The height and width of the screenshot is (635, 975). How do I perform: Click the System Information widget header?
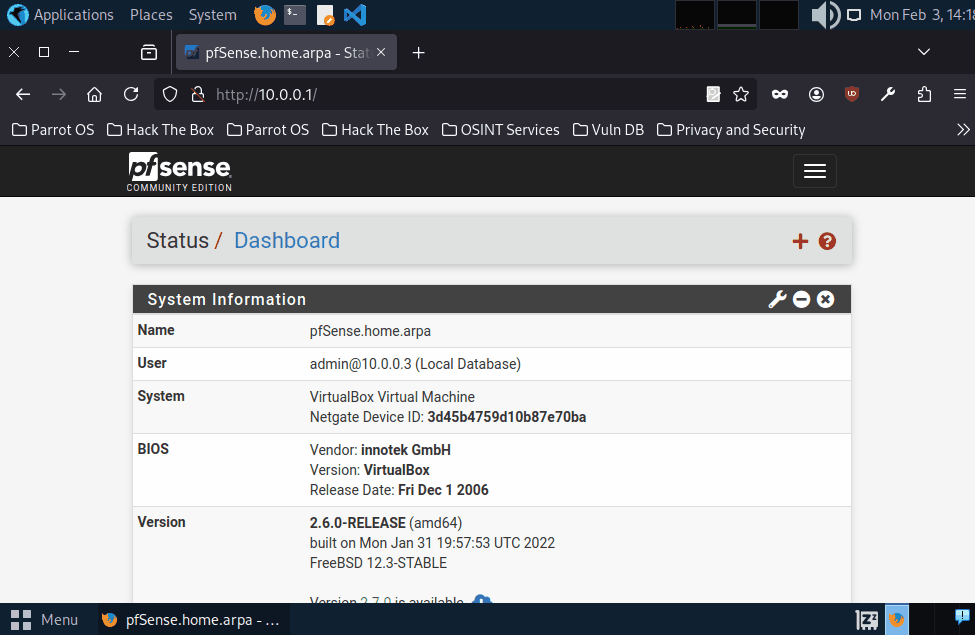(x=492, y=299)
